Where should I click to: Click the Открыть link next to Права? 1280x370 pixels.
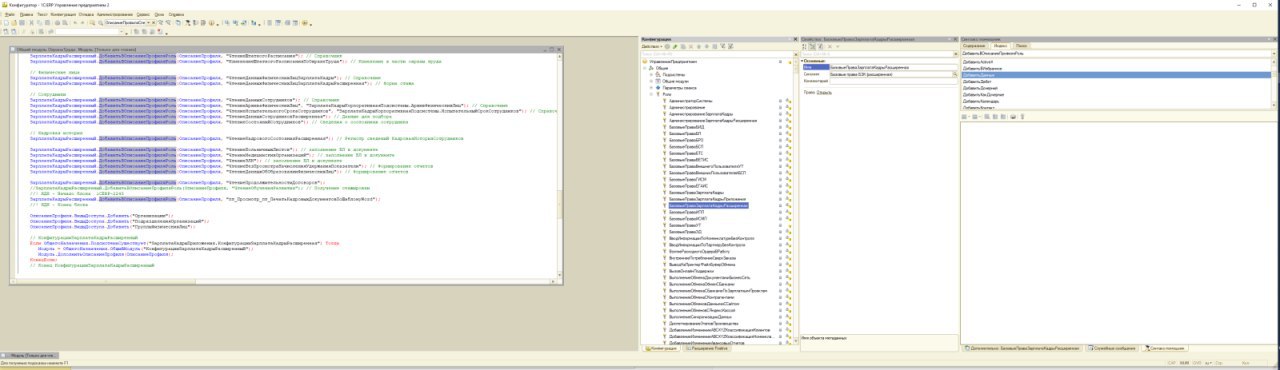pos(825,92)
